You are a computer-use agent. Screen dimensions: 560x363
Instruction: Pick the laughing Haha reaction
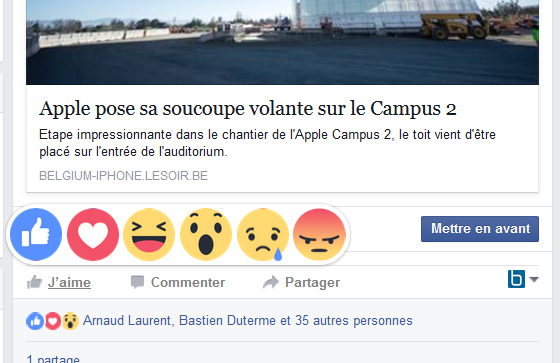point(149,234)
